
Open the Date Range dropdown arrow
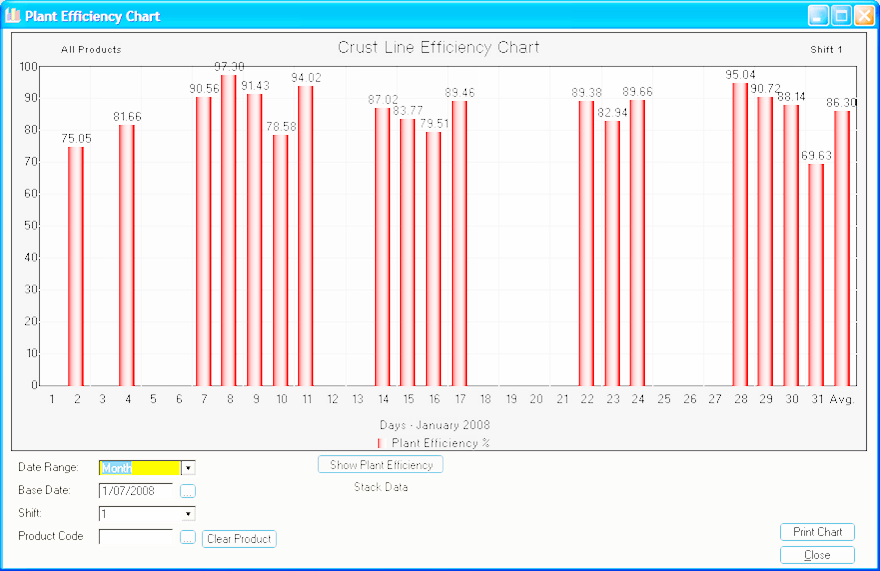[188, 468]
